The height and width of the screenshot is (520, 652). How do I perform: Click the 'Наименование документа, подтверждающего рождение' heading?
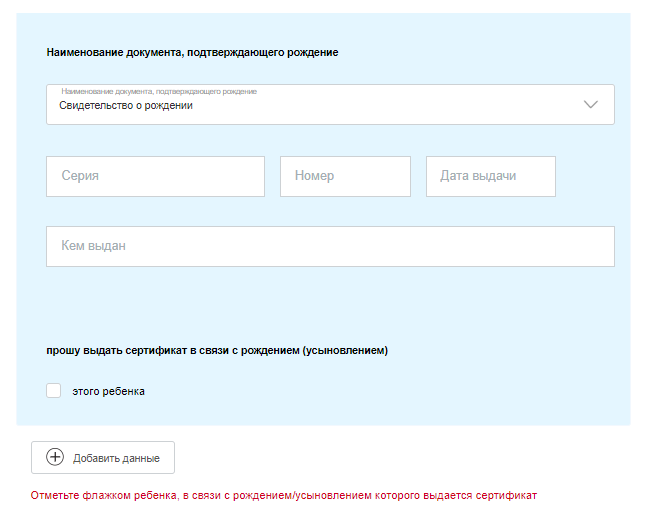tap(192, 52)
